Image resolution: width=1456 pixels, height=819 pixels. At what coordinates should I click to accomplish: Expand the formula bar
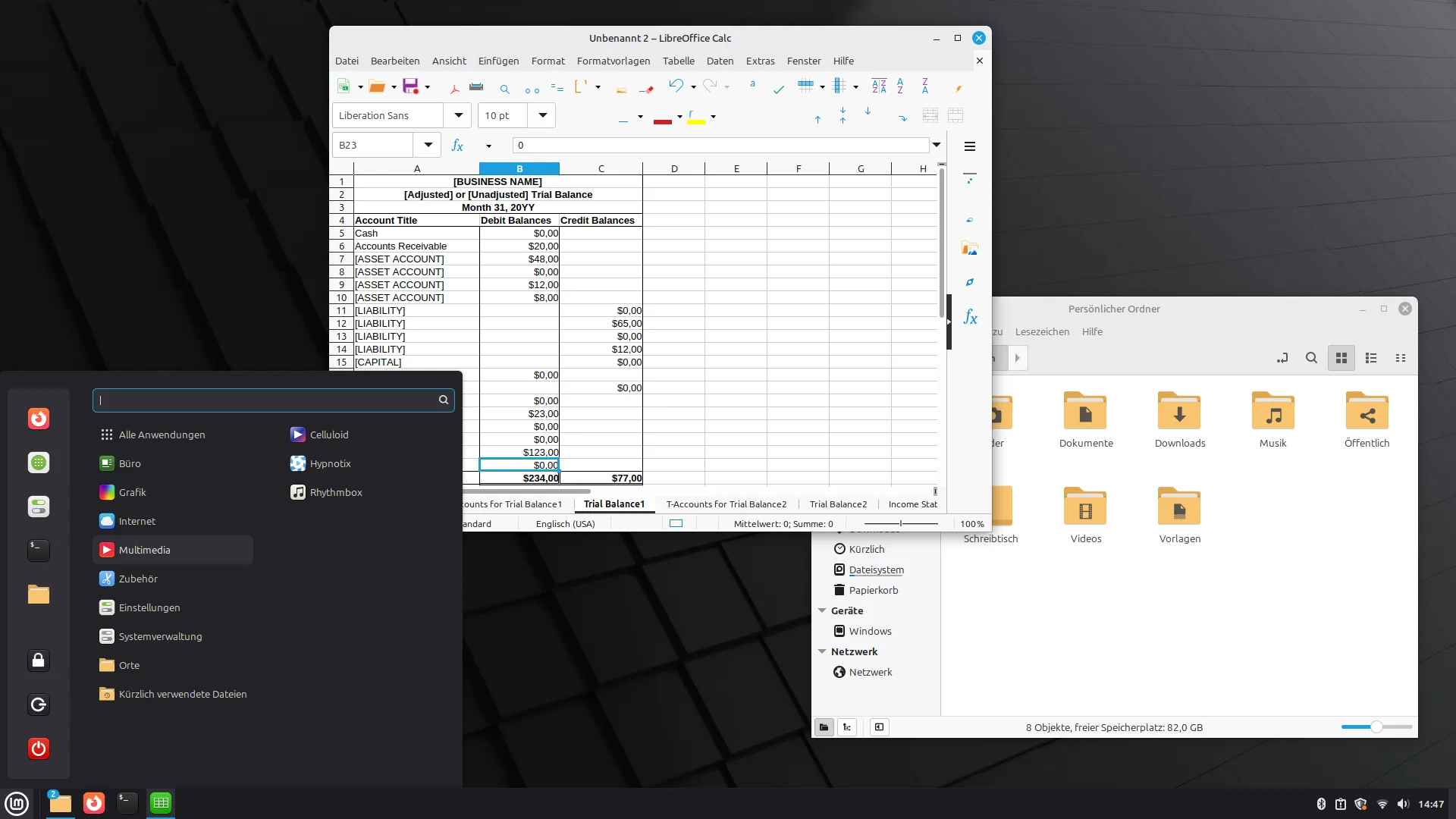937,145
